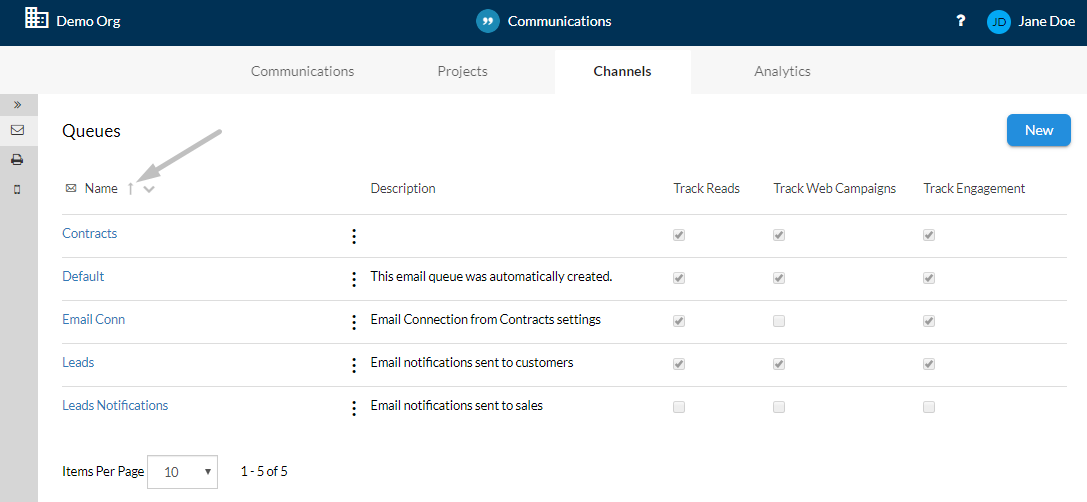
Task: Switch to the Communications tab
Action: (x=302, y=71)
